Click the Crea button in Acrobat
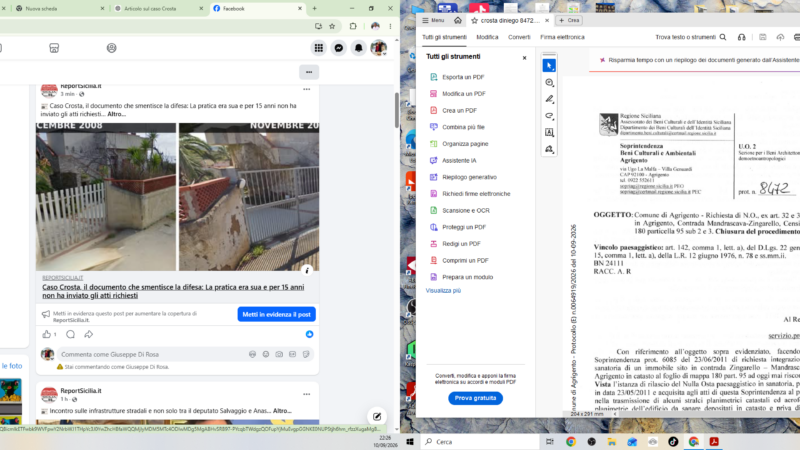Viewport: 800px width, 450px height. pos(569,20)
